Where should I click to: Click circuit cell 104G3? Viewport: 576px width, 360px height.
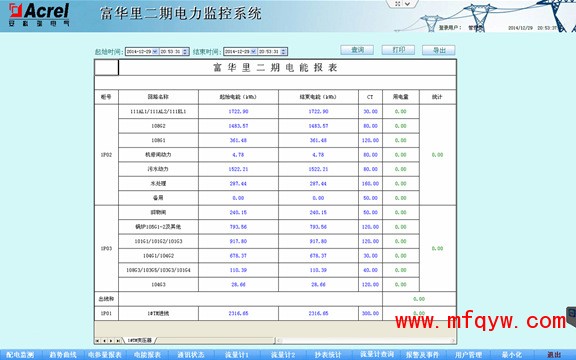(158, 284)
